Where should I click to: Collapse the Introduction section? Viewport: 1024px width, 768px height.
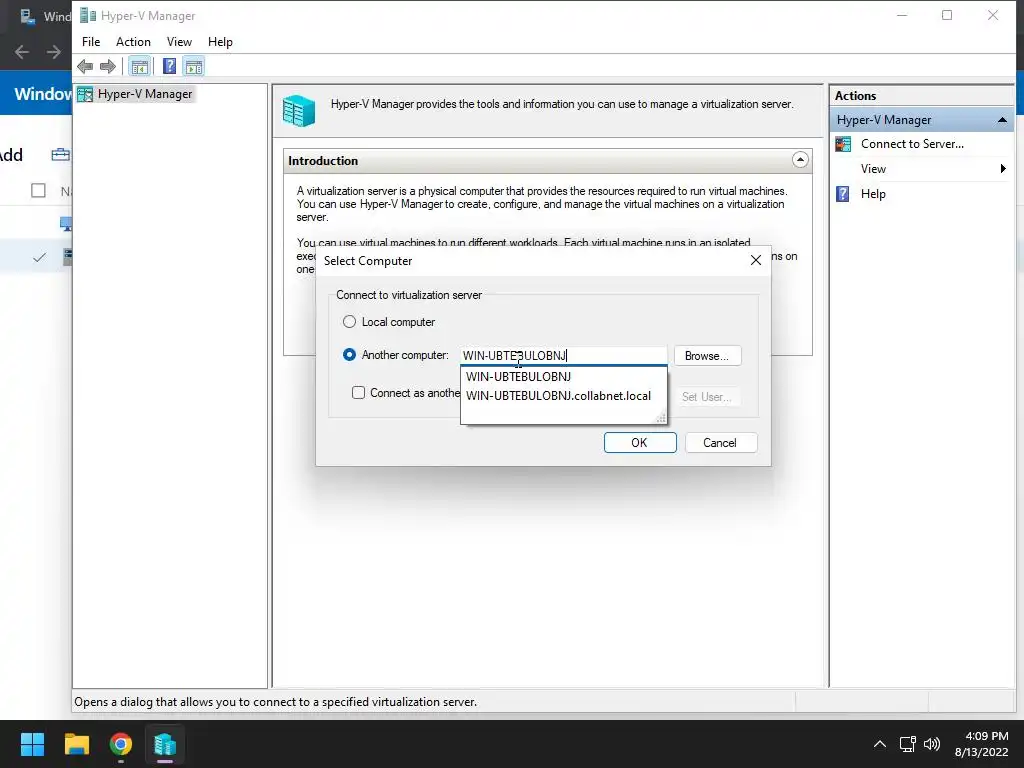(x=800, y=160)
